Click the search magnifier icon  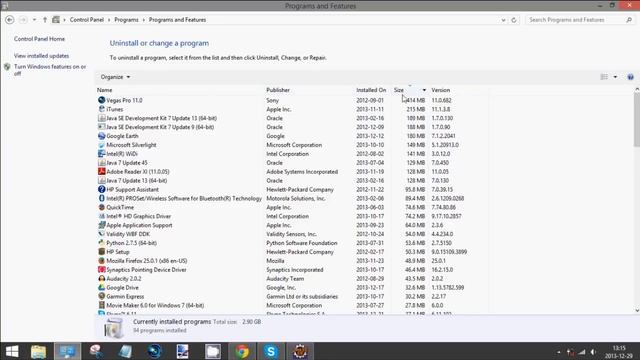click(629, 20)
